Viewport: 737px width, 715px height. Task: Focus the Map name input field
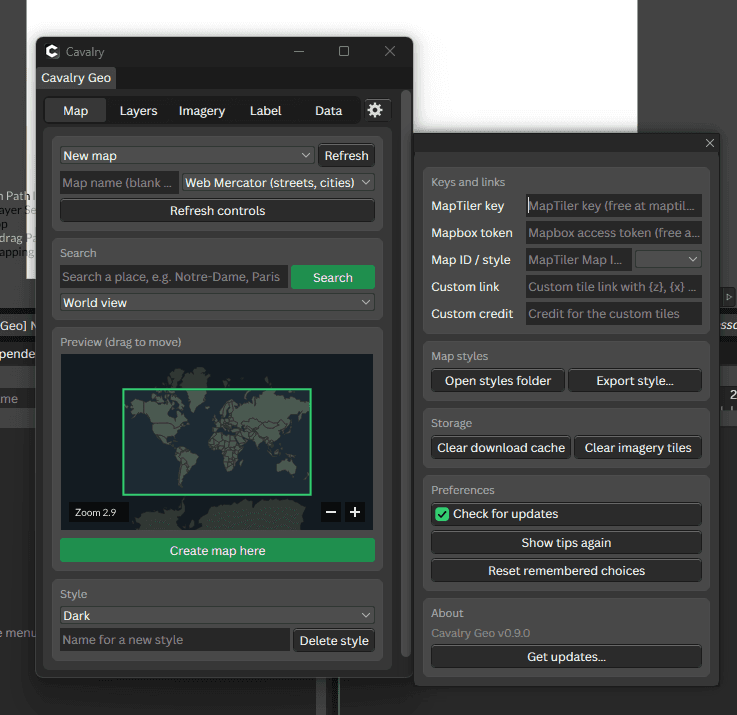tap(119, 183)
